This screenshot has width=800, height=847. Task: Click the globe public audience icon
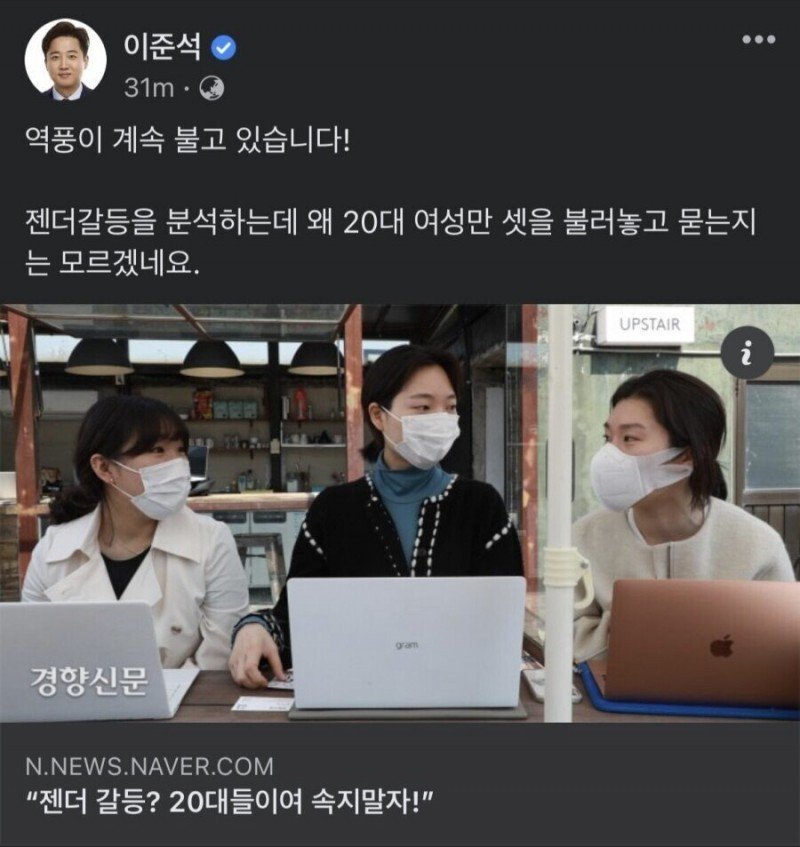(x=212, y=89)
